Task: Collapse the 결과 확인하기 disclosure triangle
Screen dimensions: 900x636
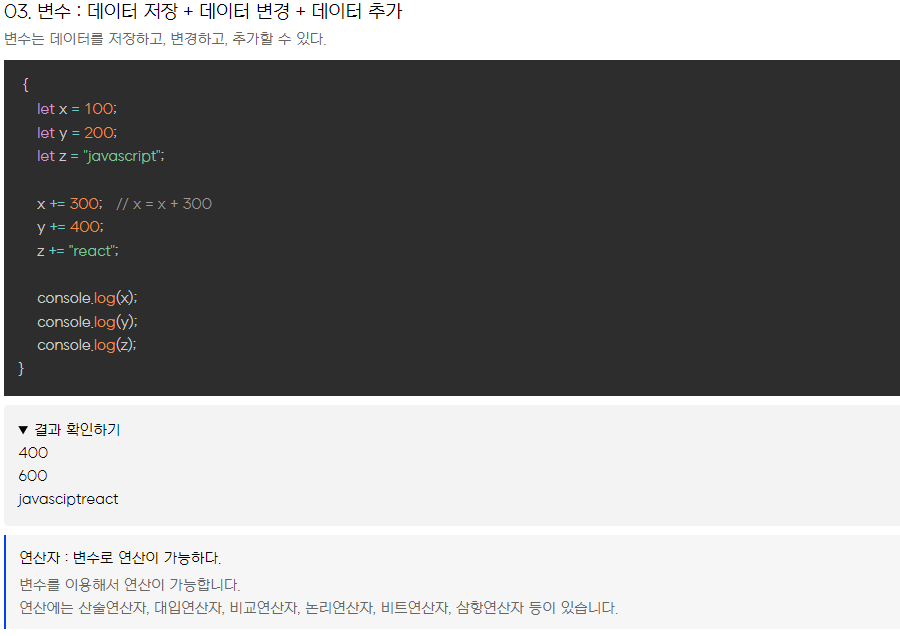Action: (23, 429)
